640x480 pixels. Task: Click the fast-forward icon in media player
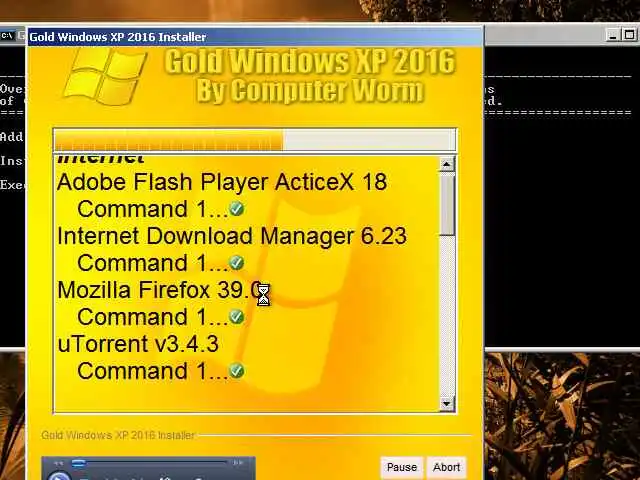click(x=238, y=463)
